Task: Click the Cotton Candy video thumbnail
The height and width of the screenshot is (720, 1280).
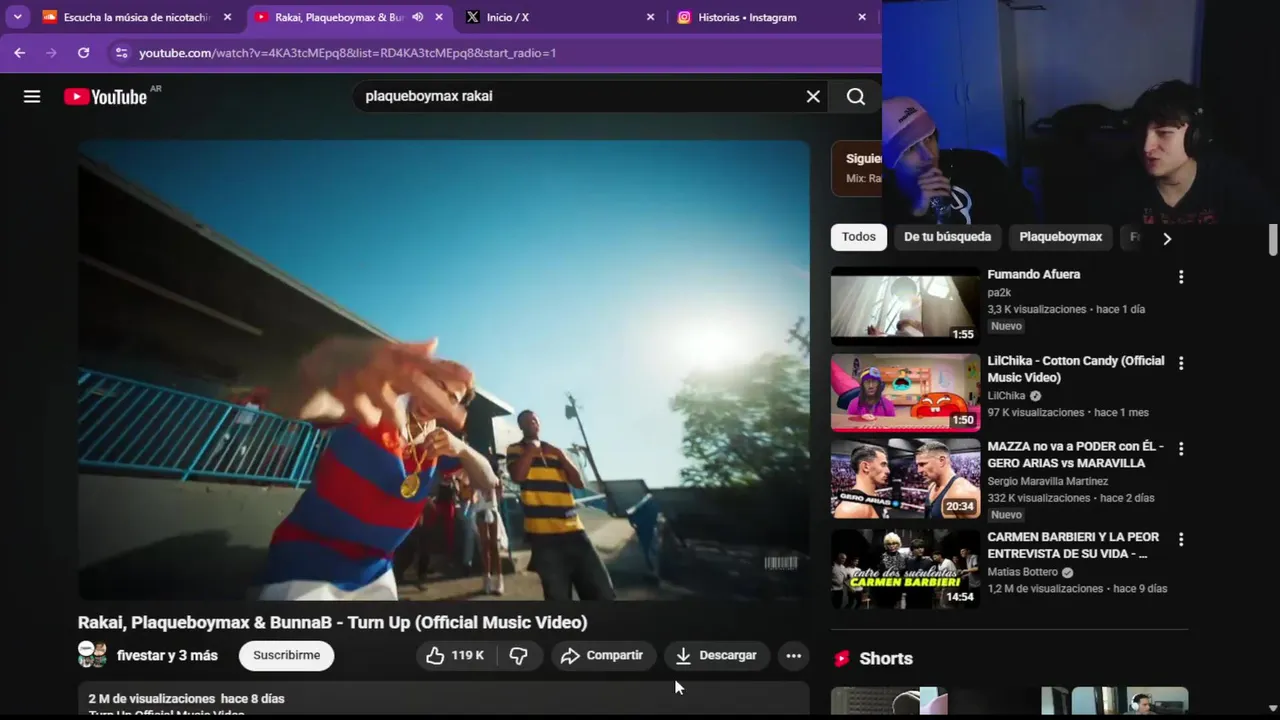Action: [x=905, y=391]
